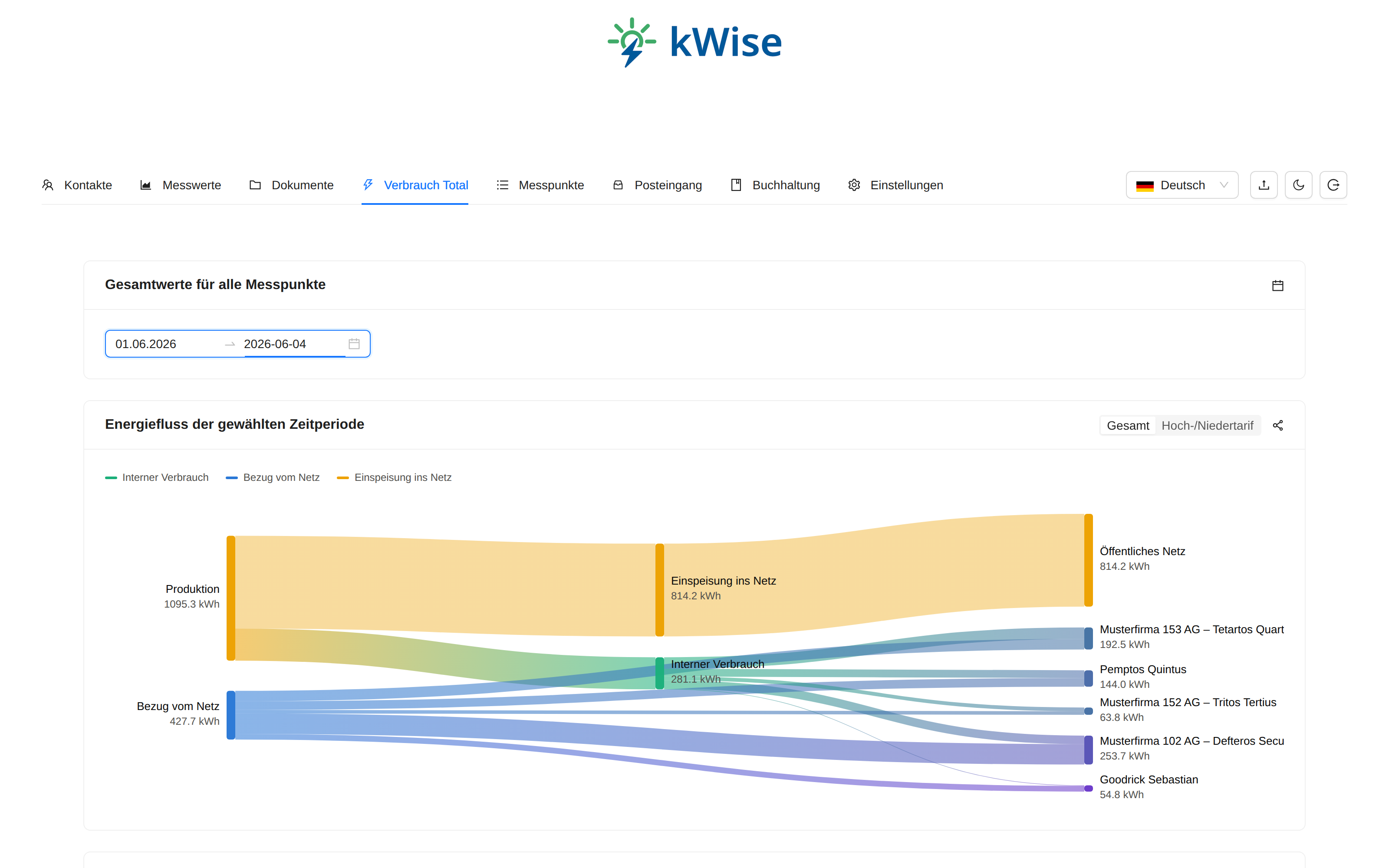Click the Musterfirma 102 AG purple node
The width and height of the screenshot is (1389, 868).
point(1088,750)
